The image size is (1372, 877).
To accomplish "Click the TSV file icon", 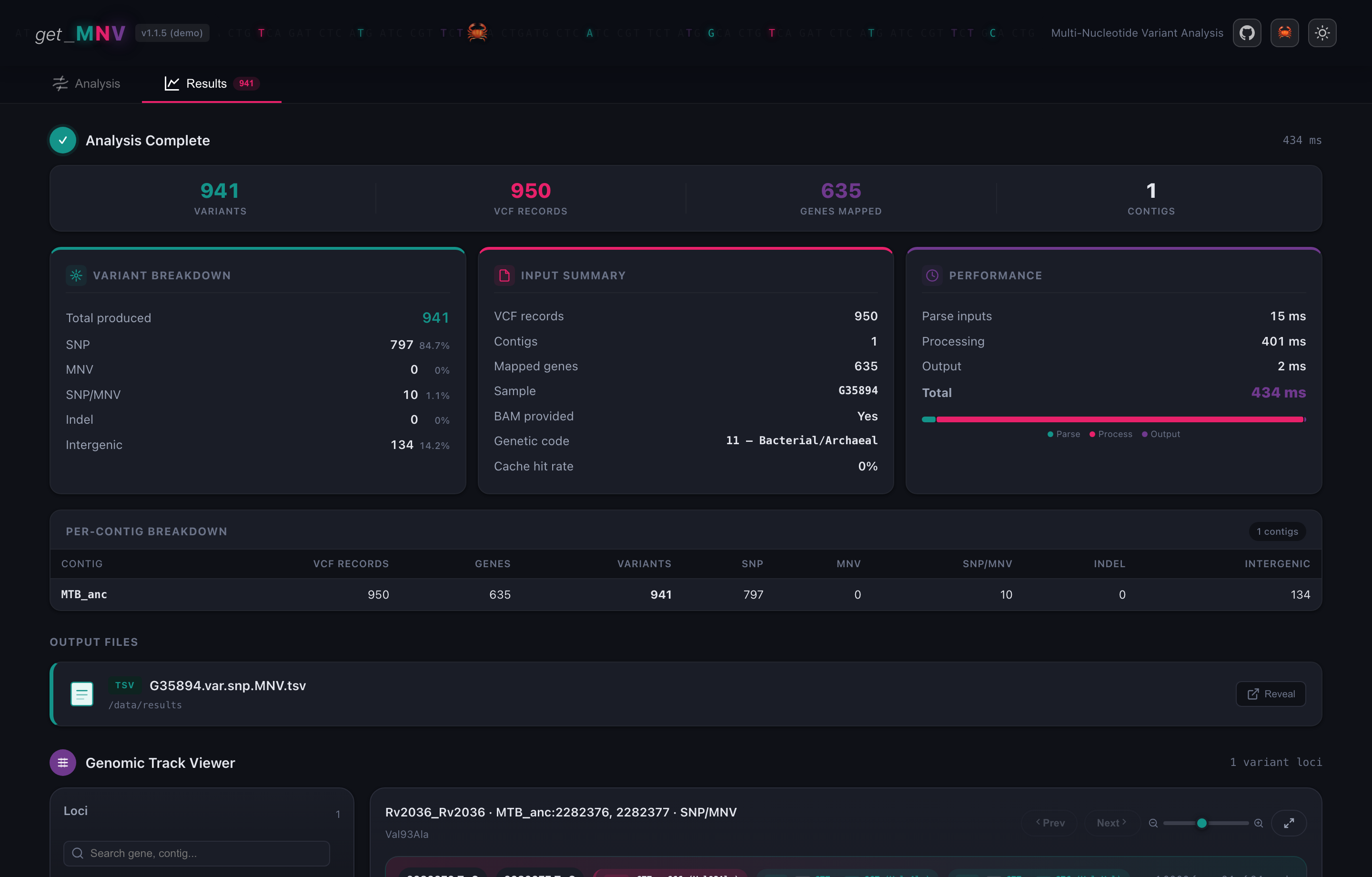I will click(x=81, y=694).
